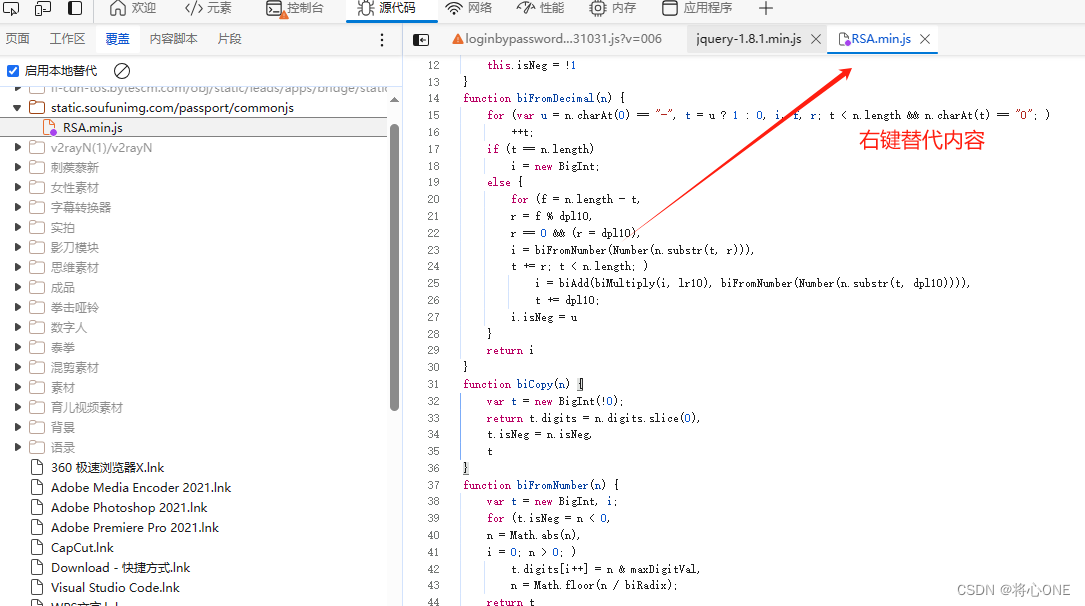Image resolution: width=1085 pixels, height=606 pixels.
Task: Close the jquery-1.8.1.min.js file tab
Action: tap(816, 39)
